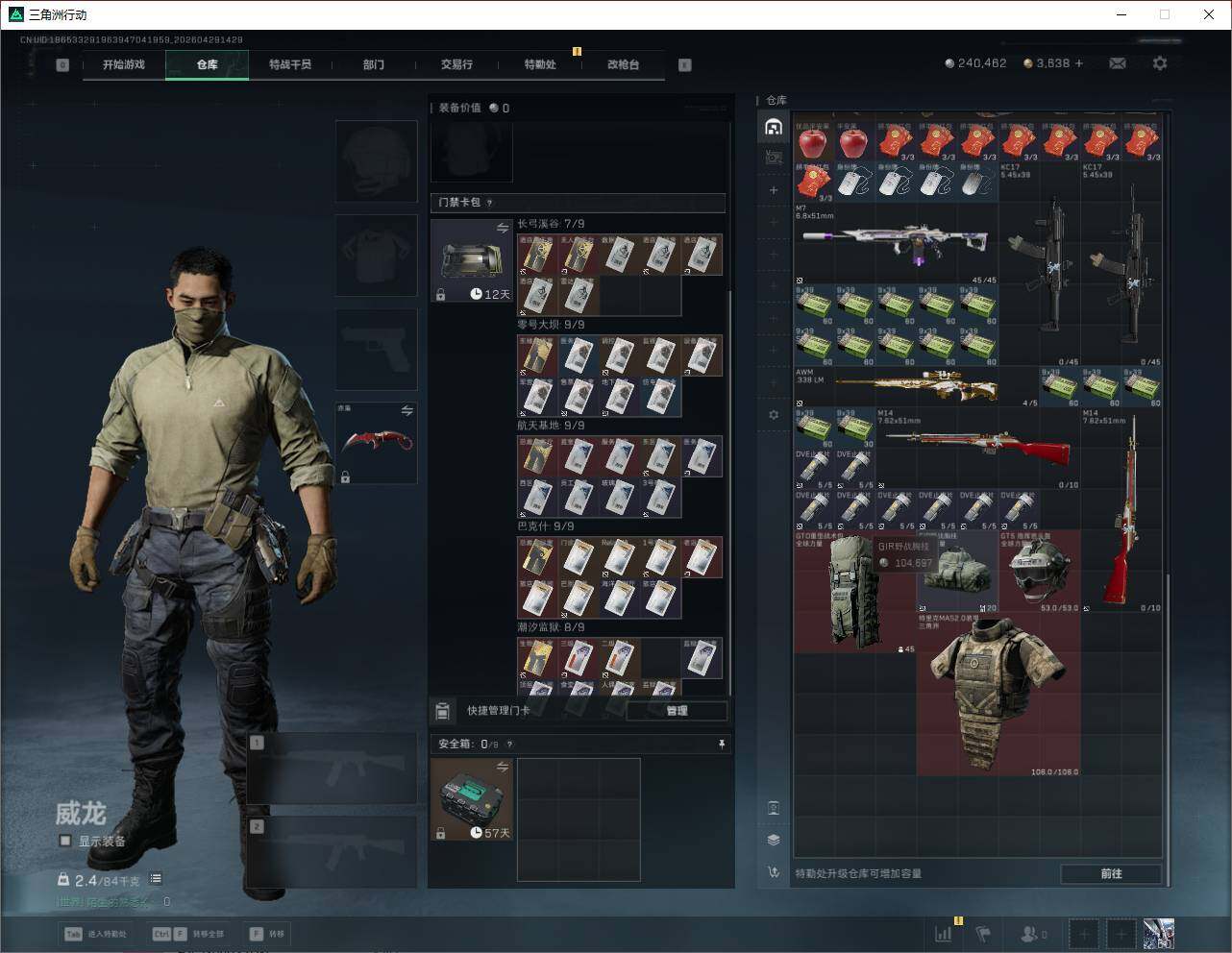Image resolution: width=1232 pixels, height=953 pixels.
Task: Select the red apple in first warehouse cell
Action: click(x=814, y=142)
